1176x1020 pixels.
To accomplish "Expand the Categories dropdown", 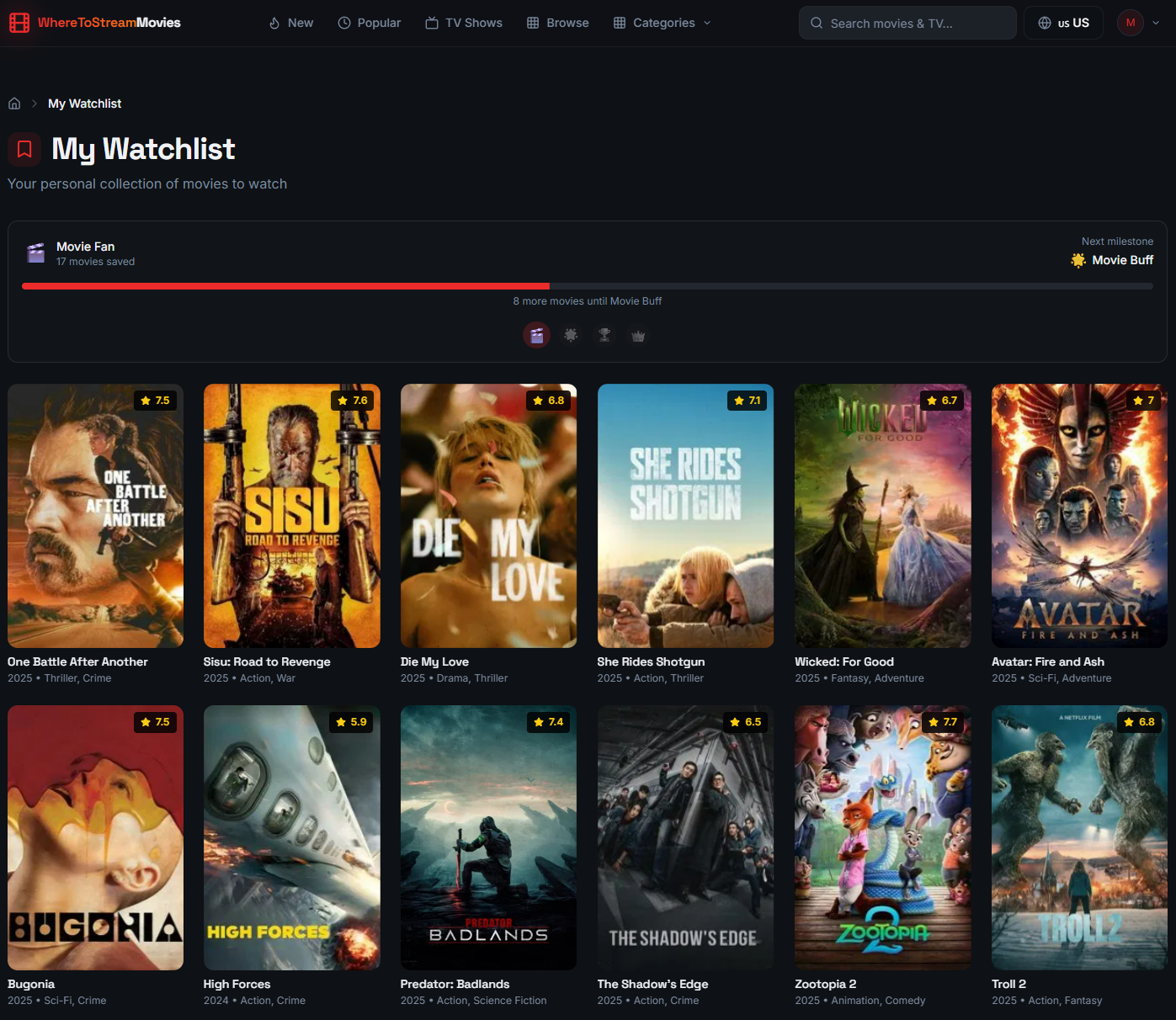I will (662, 23).
